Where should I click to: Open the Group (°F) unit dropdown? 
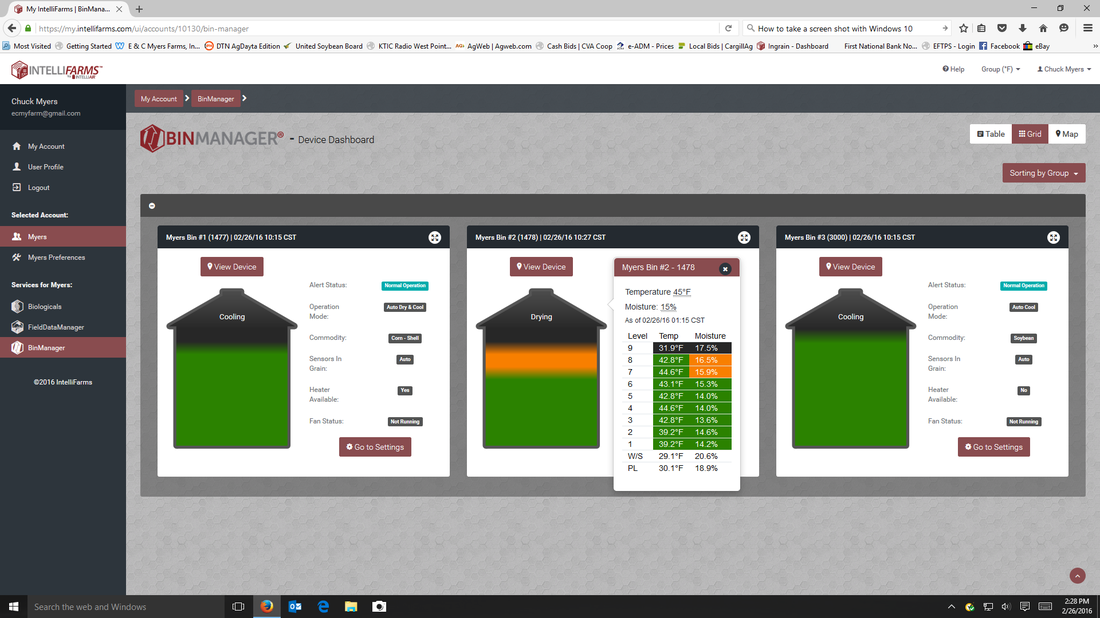point(1000,69)
